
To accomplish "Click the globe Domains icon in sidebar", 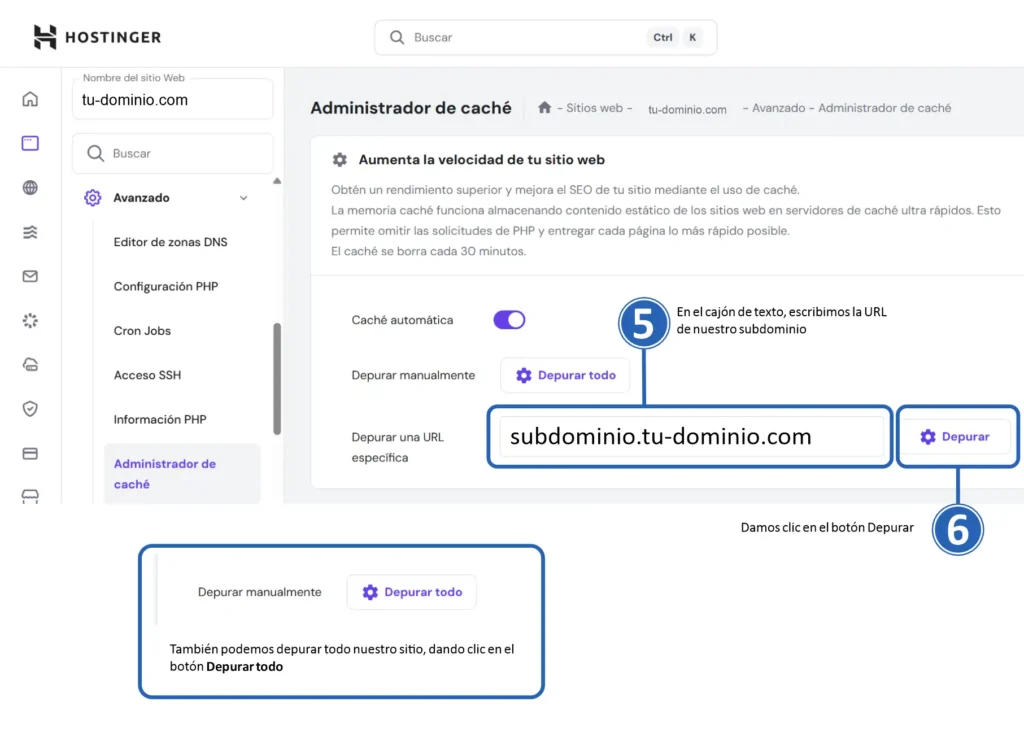I will click(30, 188).
